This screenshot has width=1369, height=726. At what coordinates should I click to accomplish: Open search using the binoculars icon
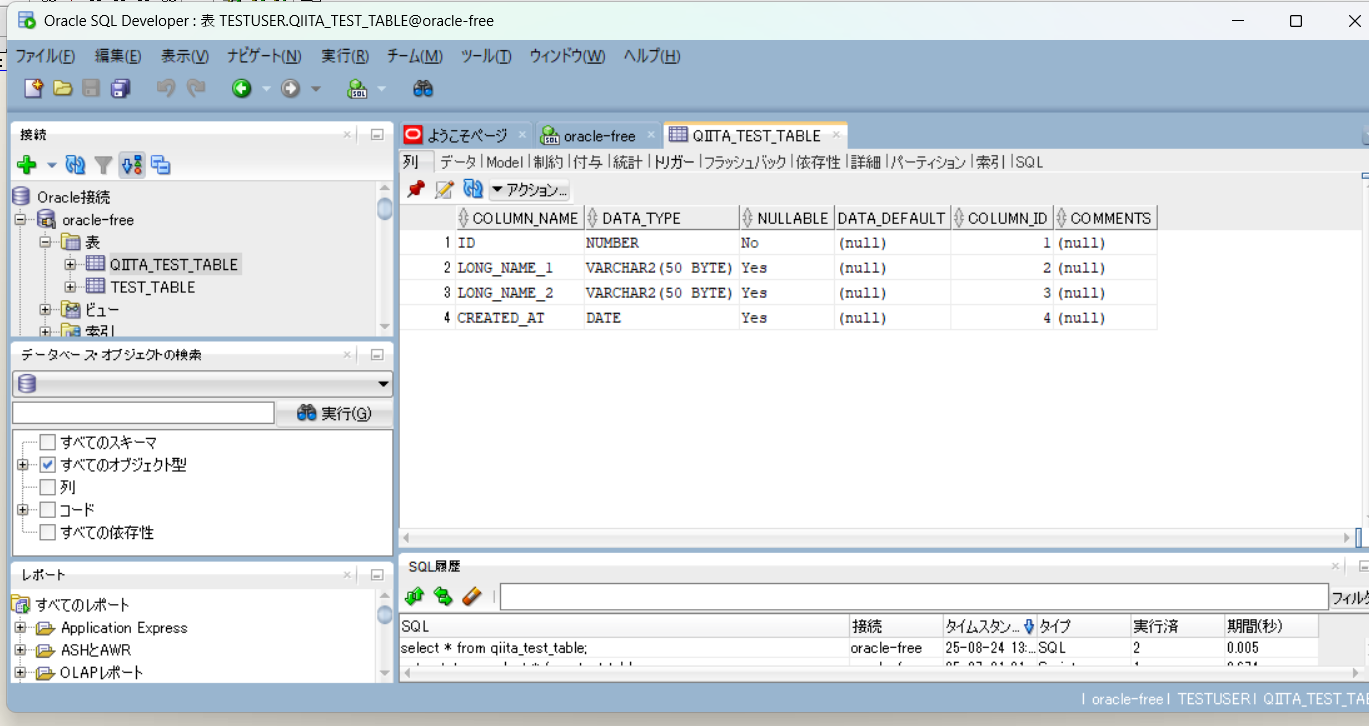pos(423,89)
